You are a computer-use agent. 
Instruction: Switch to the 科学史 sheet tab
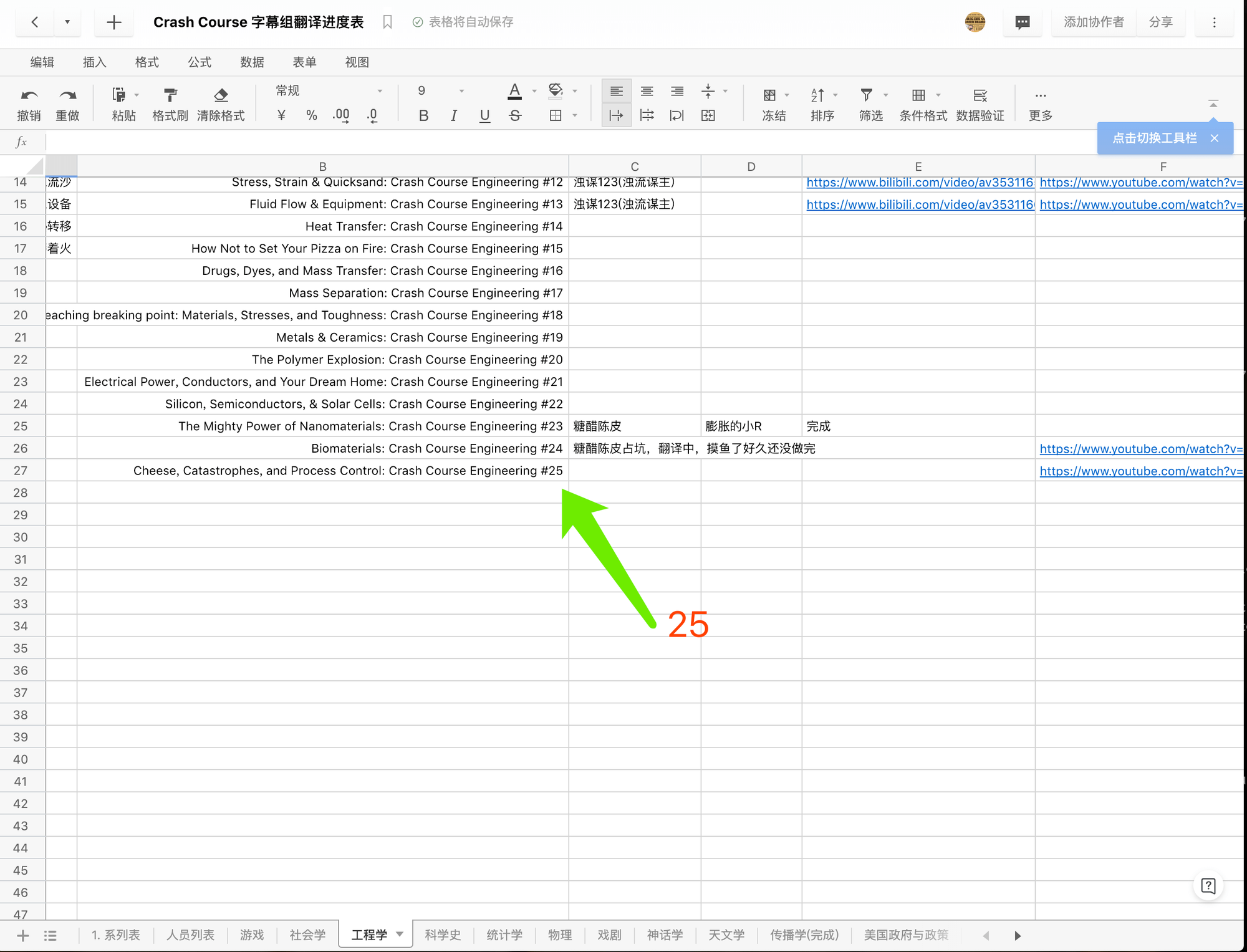click(x=443, y=935)
